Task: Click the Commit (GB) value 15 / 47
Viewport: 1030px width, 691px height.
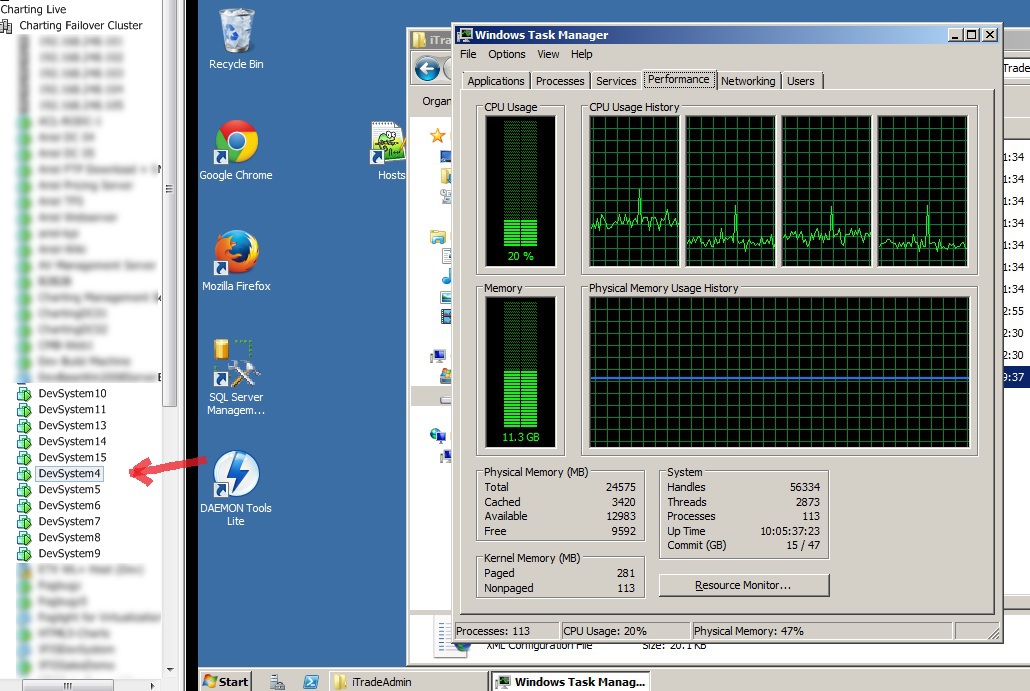Action: pos(803,545)
